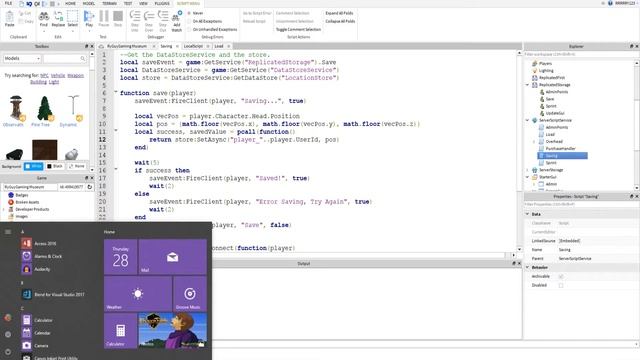Toggle the Disabled property checkbox
This screenshot has width=640, height=360.
click(x=561, y=285)
